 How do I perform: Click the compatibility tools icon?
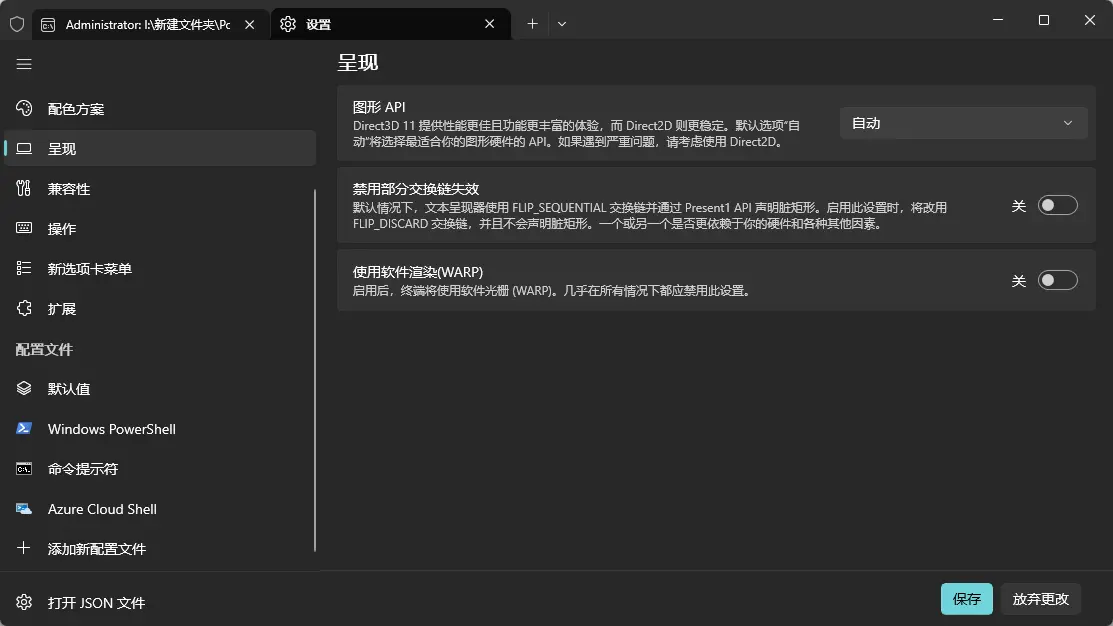click(x=24, y=188)
